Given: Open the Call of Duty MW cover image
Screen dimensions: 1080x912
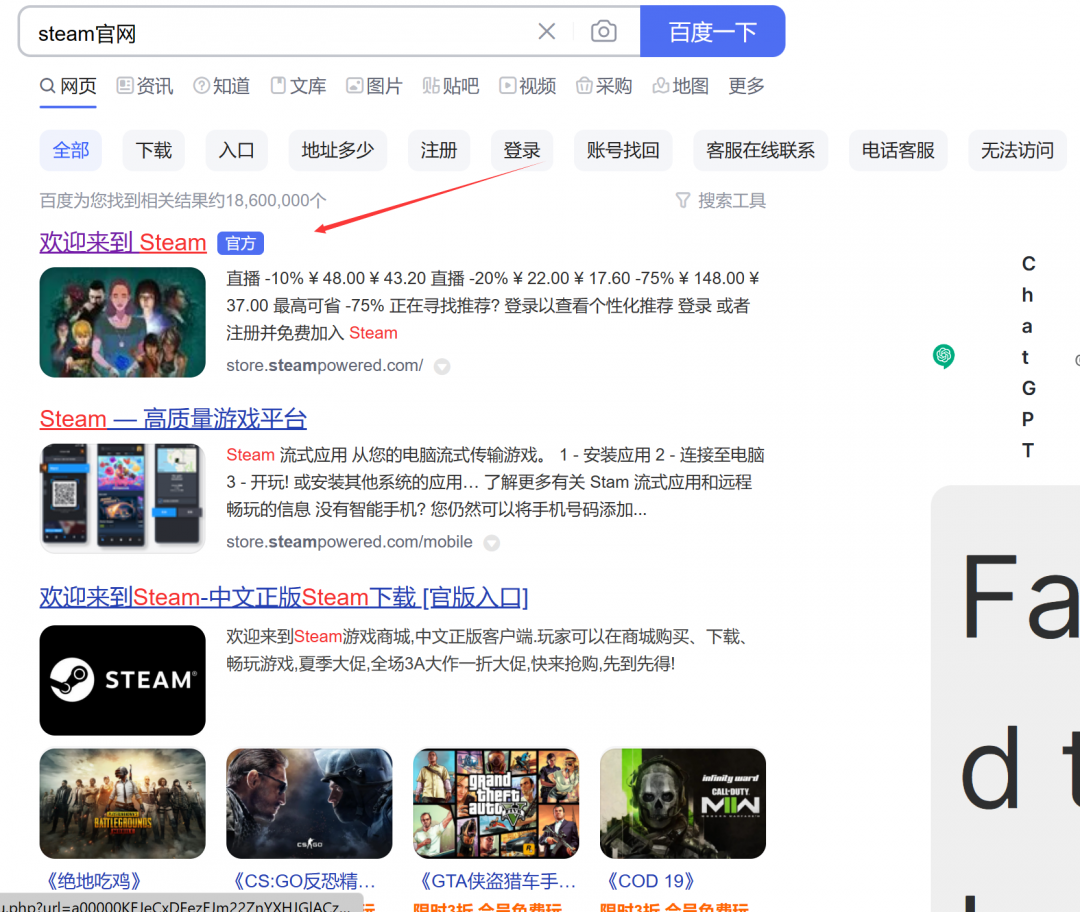Looking at the screenshot, I should coord(683,803).
